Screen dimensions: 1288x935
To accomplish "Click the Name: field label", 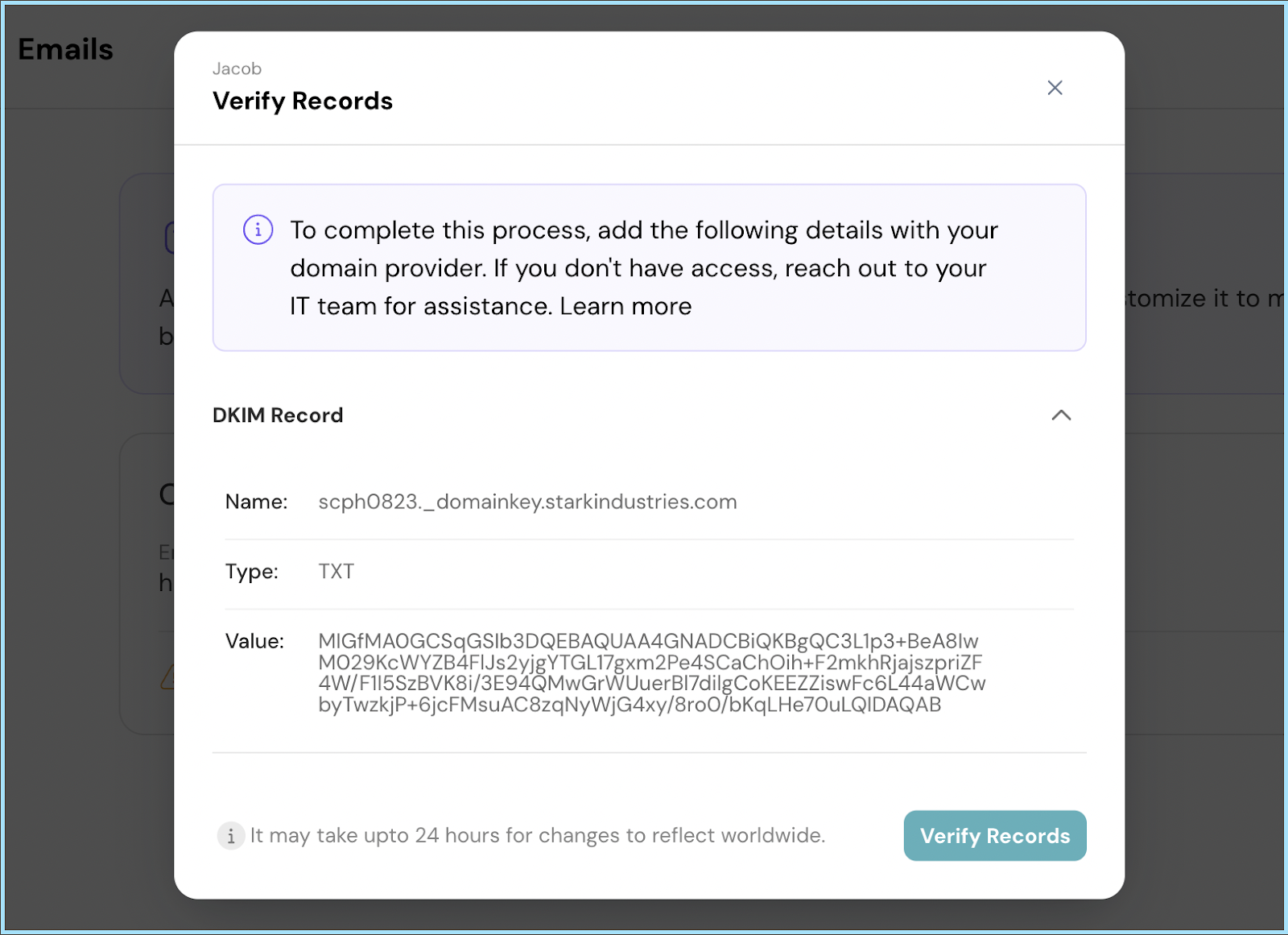I will tap(256, 502).
